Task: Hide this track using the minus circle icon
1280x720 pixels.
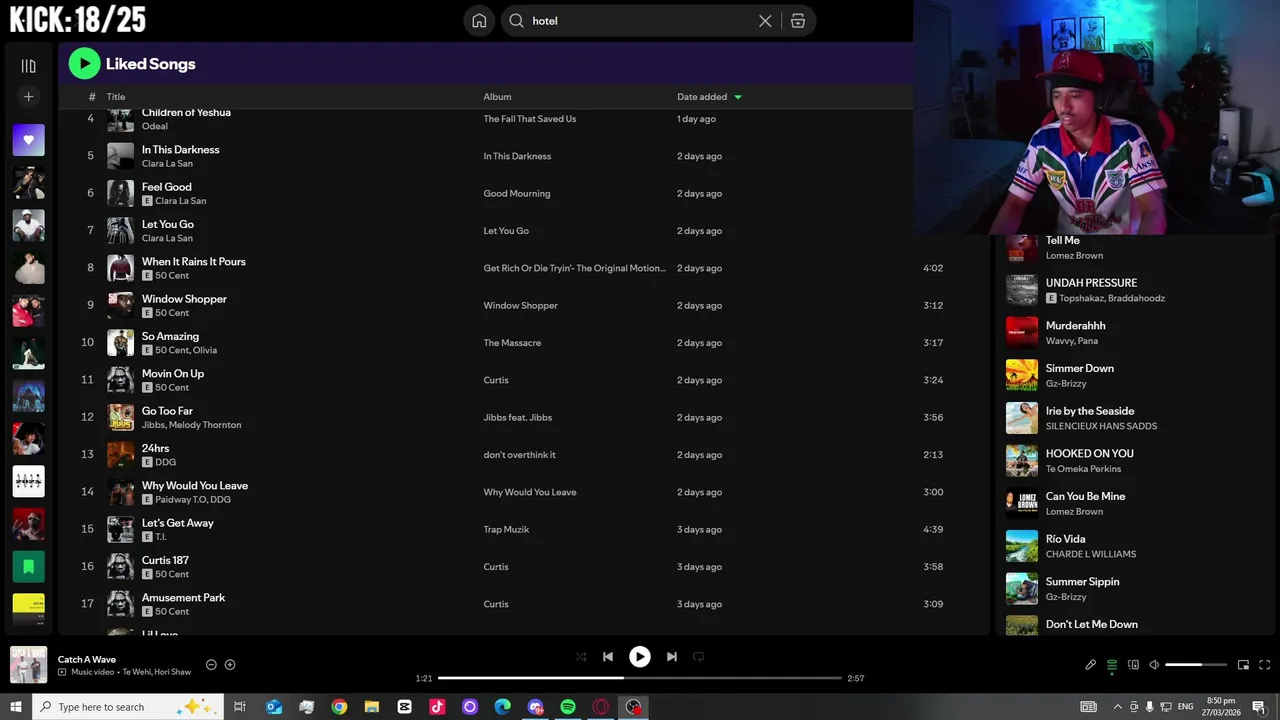Action: (211, 665)
